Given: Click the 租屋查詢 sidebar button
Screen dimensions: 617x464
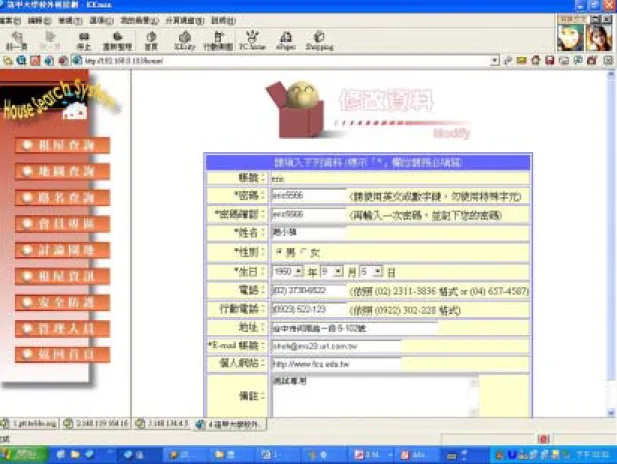Looking at the screenshot, I should 63,145.
